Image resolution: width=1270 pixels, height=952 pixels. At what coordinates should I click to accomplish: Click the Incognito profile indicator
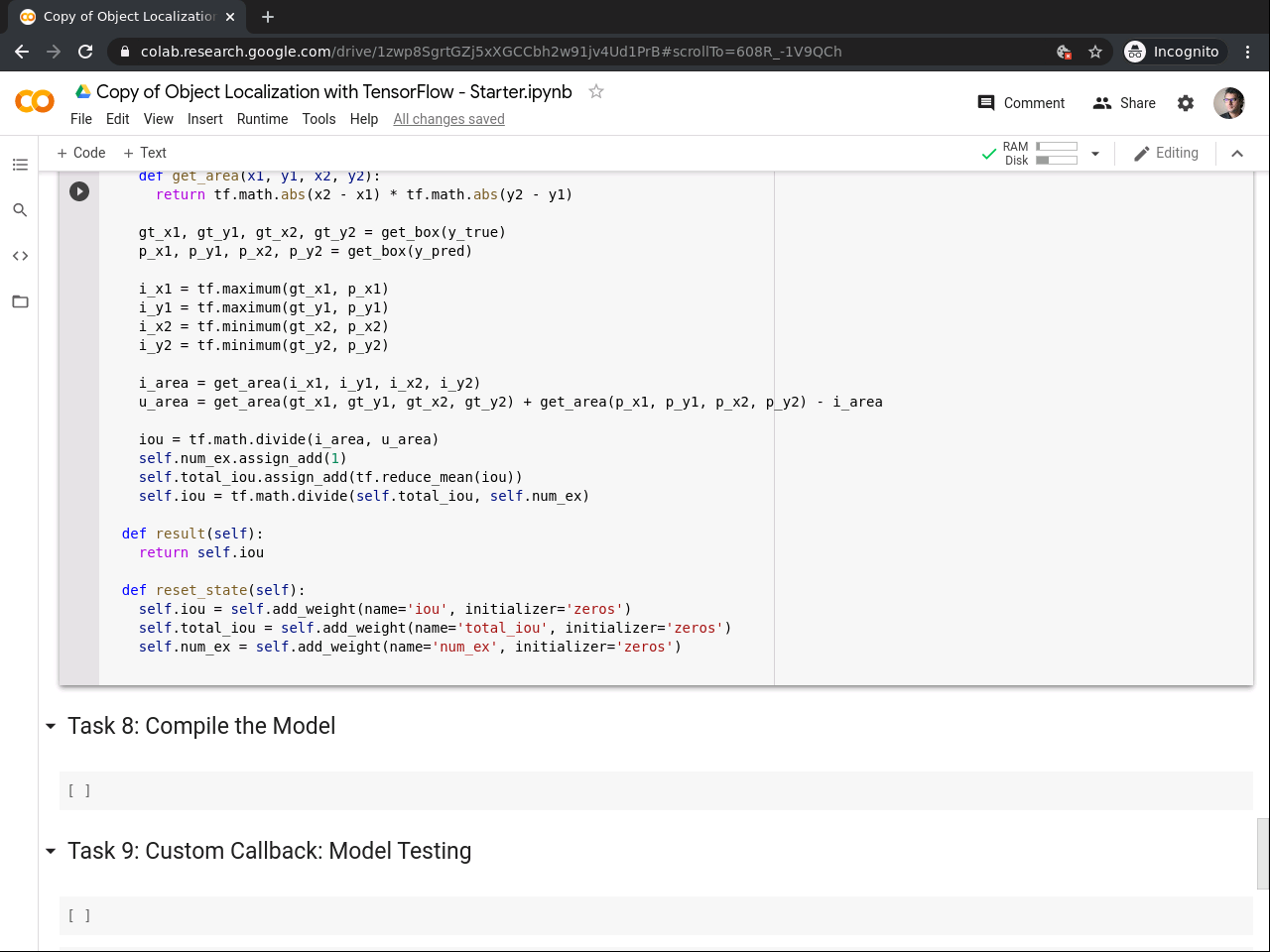[1173, 52]
